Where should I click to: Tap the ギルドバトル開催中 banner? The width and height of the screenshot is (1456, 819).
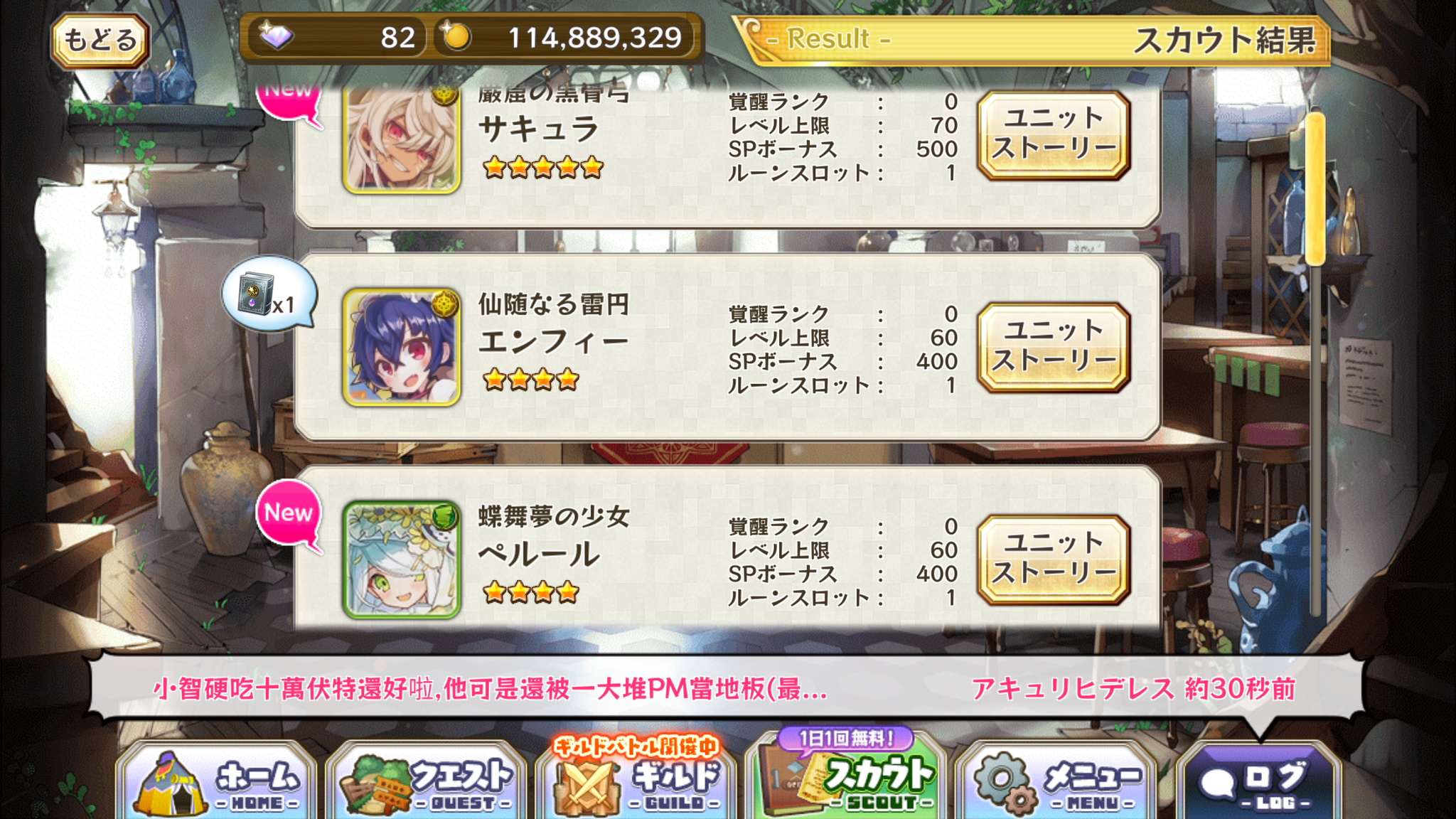636,746
